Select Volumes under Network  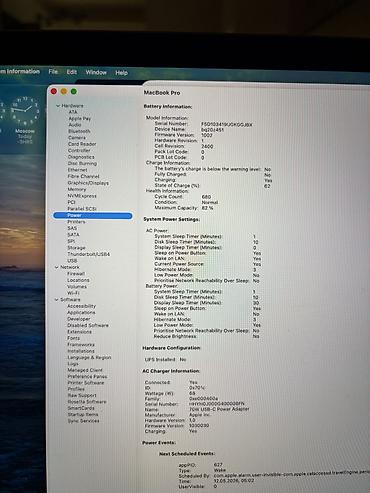pyautogui.click(x=77, y=287)
